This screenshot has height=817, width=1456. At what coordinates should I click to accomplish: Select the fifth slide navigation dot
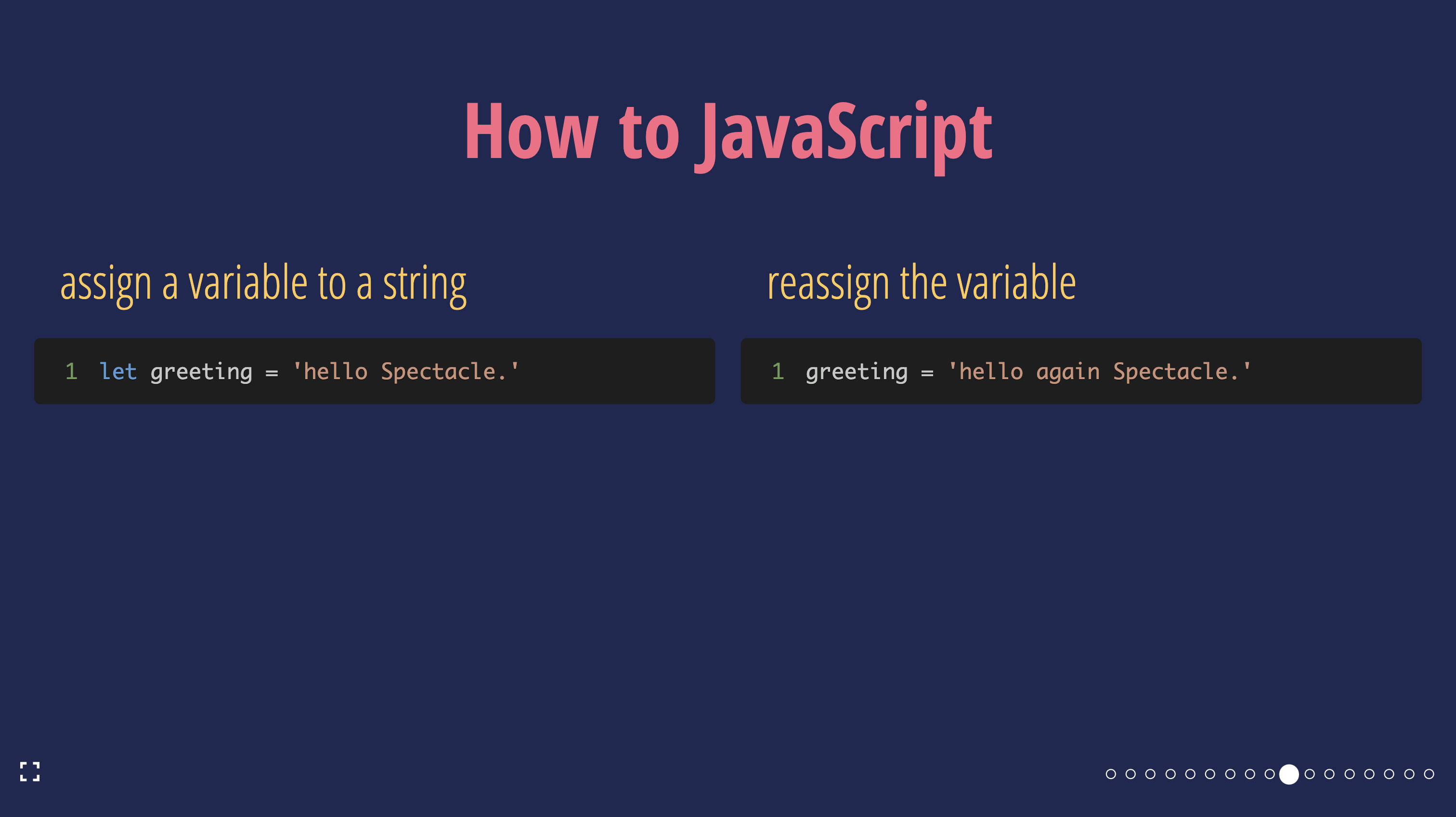tap(1190, 775)
